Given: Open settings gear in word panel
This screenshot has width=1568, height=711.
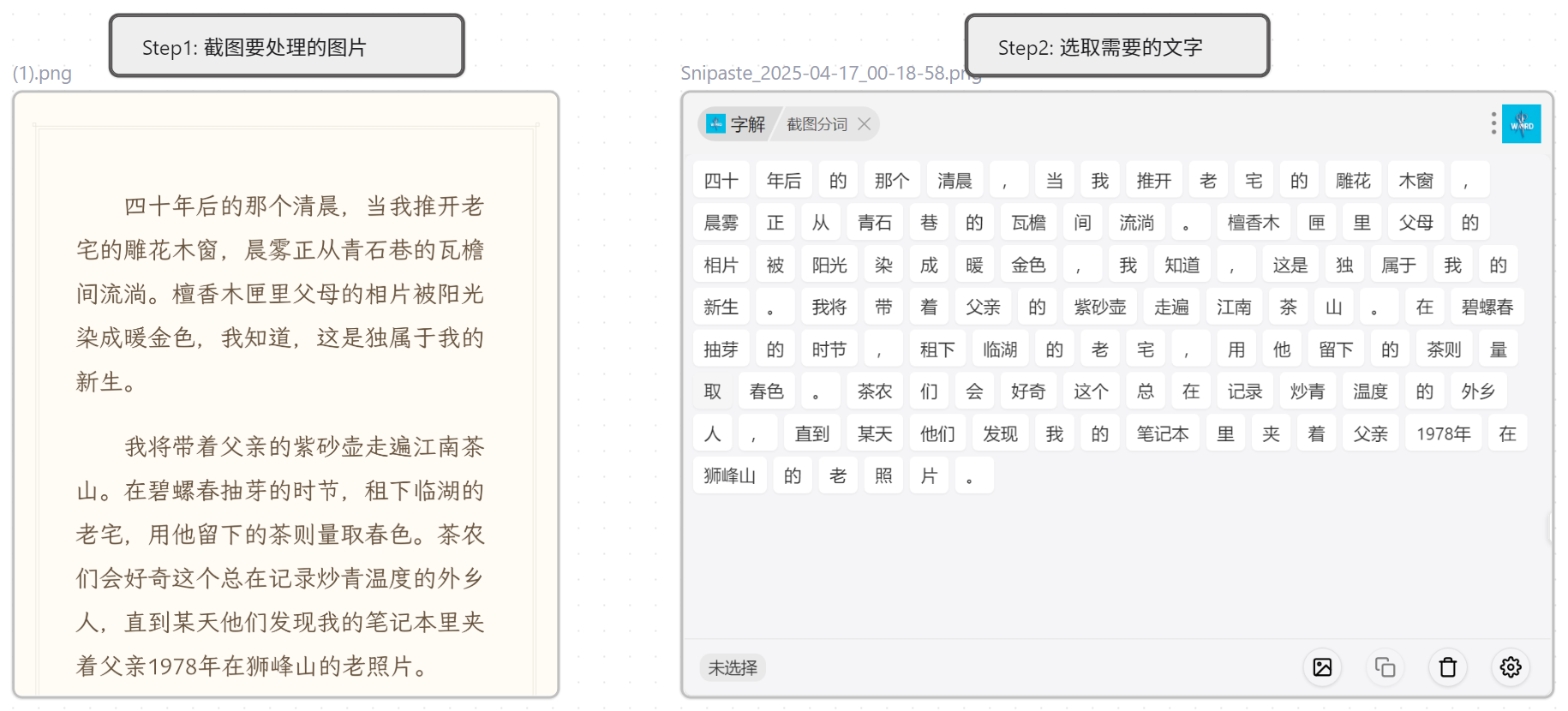Looking at the screenshot, I should click(x=1511, y=667).
